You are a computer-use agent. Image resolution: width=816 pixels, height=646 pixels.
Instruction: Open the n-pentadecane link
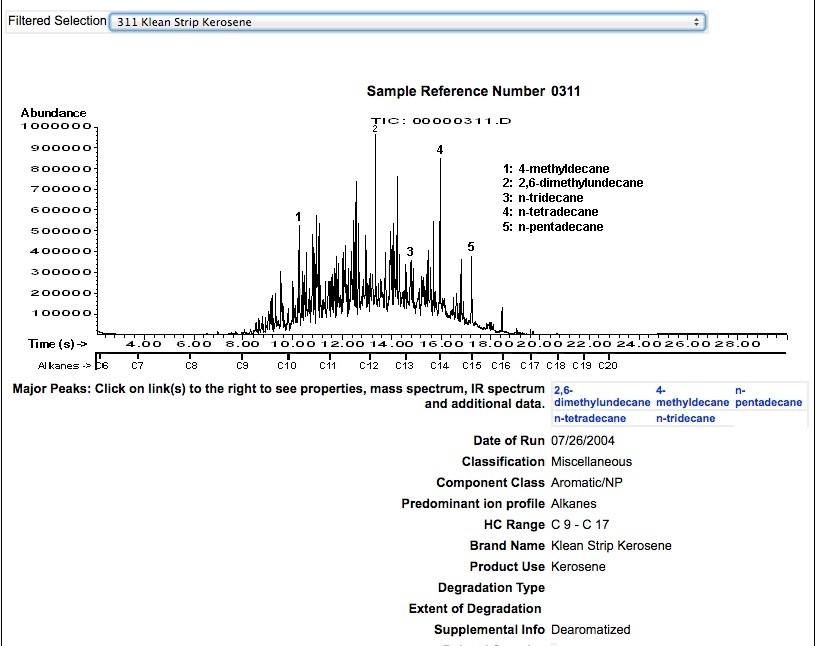(768, 396)
